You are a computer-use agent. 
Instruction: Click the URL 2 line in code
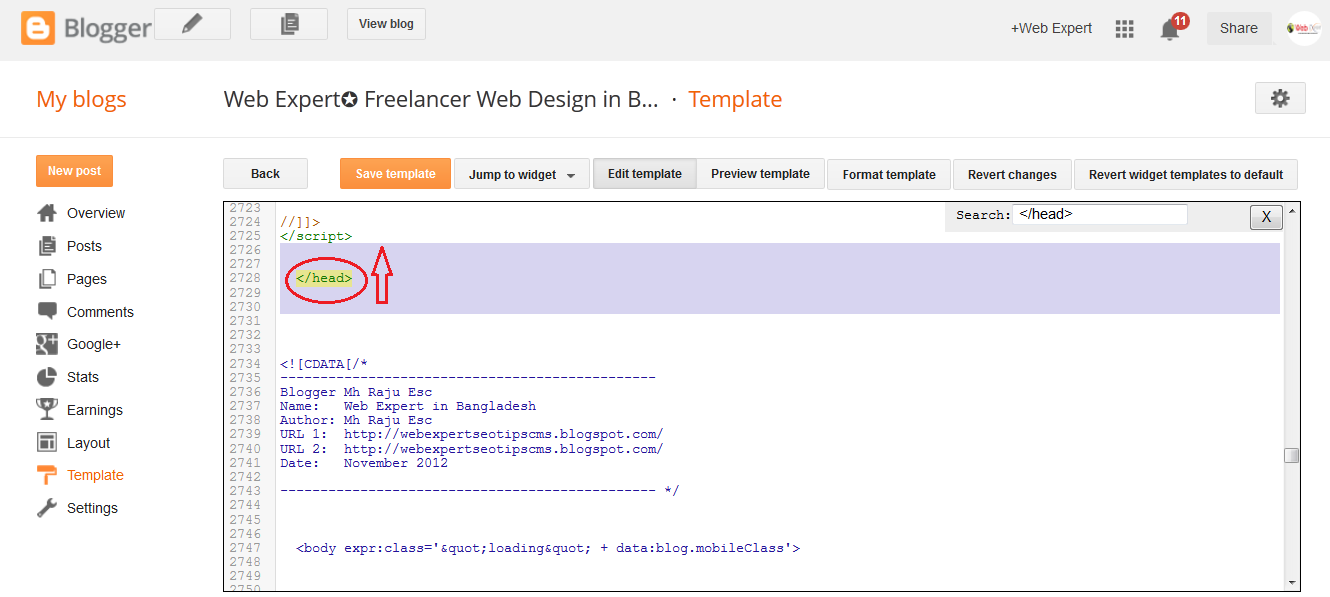click(x=471, y=449)
